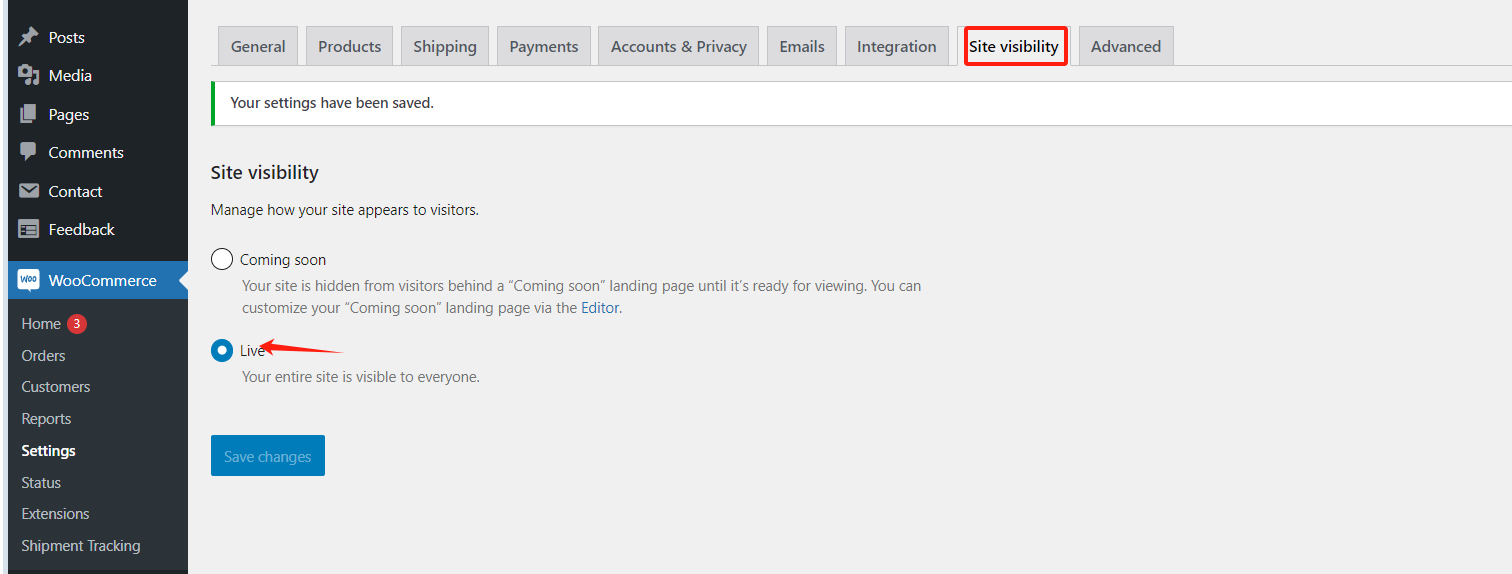
Task: Select the Coming soon radio button
Action: coord(222,260)
